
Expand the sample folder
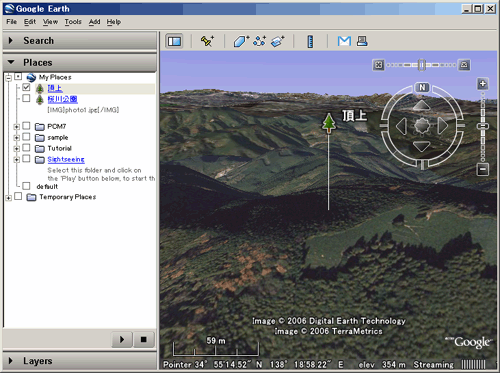click(x=17, y=138)
